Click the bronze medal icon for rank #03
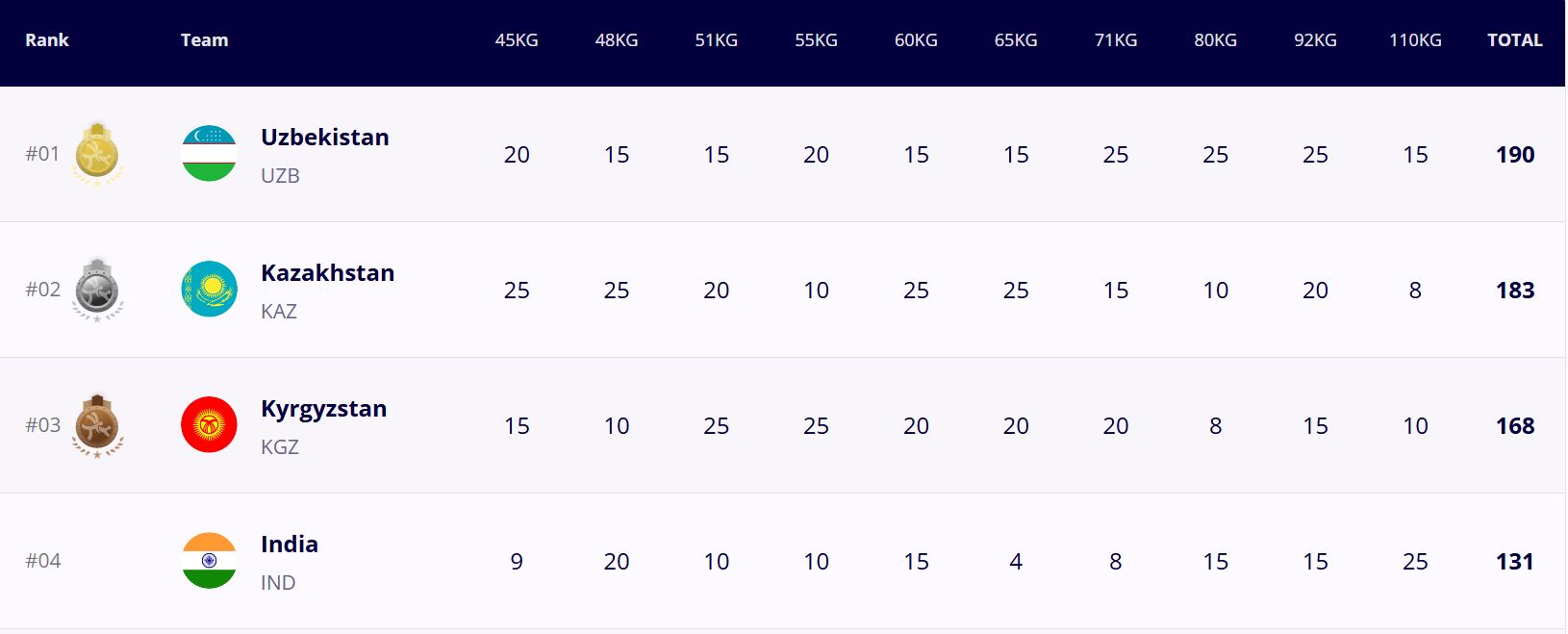Viewport: 1568px width, 634px height. tap(97, 425)
